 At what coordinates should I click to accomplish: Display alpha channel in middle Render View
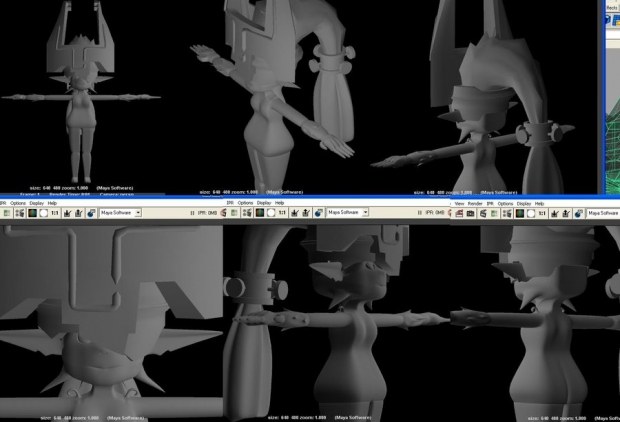pos(271,213)
